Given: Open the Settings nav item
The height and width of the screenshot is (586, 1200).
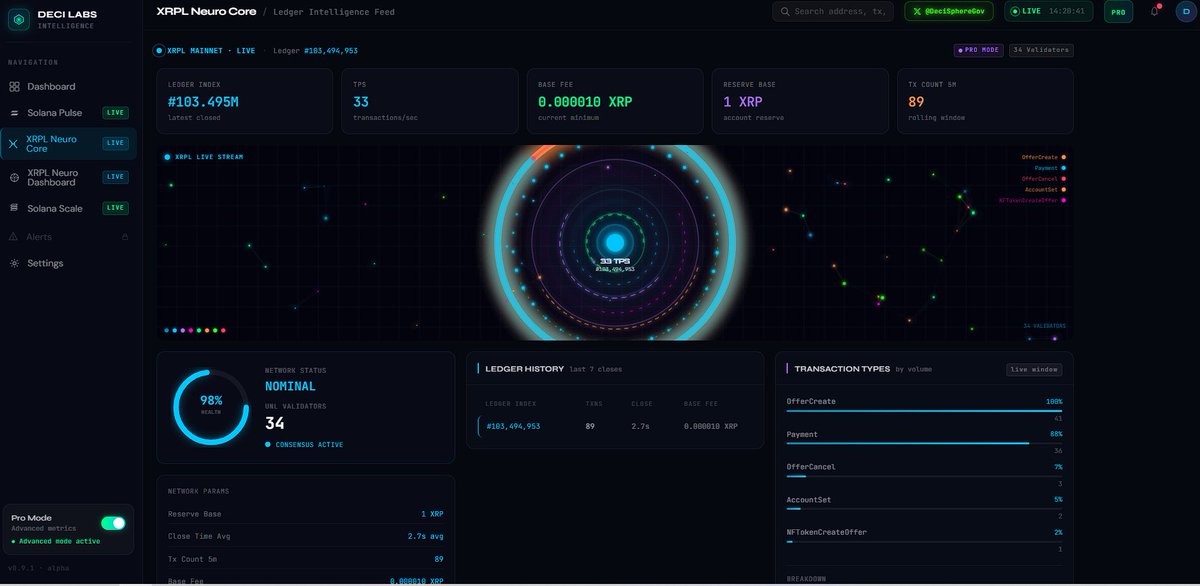Looking at the screenshot, I should (67, 263).
